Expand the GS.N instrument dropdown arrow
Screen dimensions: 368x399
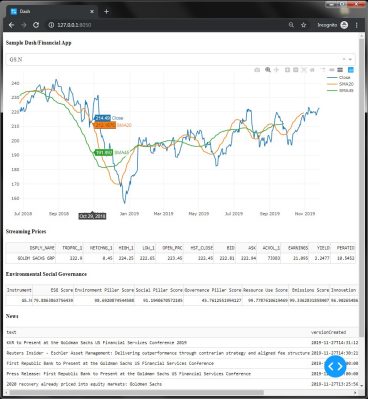350,59
